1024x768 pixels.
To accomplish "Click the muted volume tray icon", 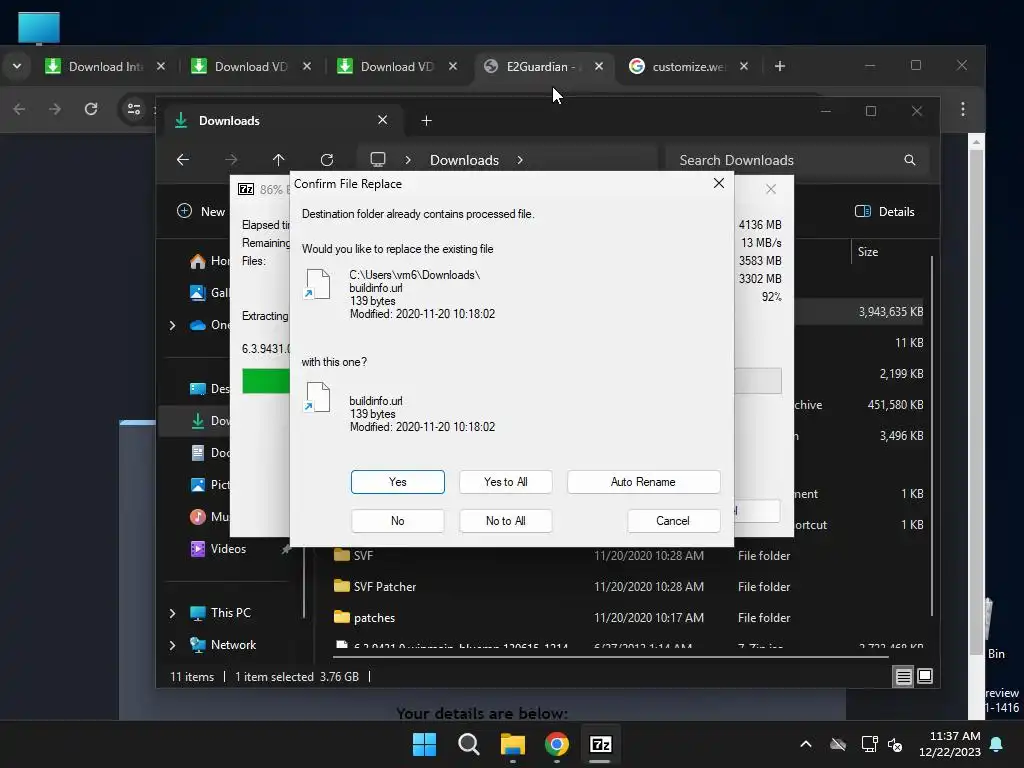I will [895, 744].
